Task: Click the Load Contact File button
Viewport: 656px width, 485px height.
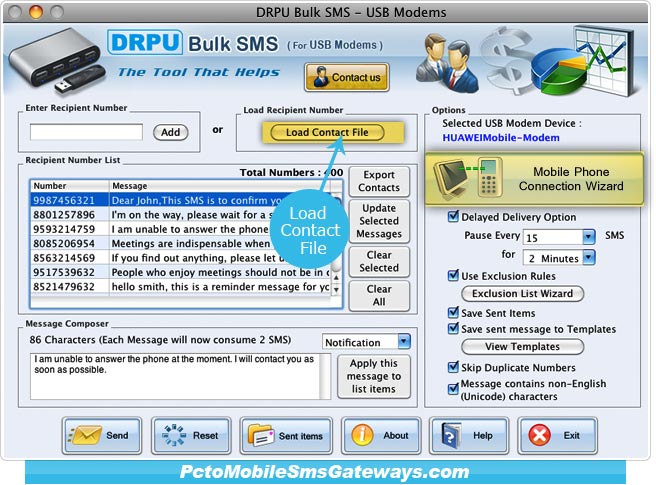Action: click(327, 132)
